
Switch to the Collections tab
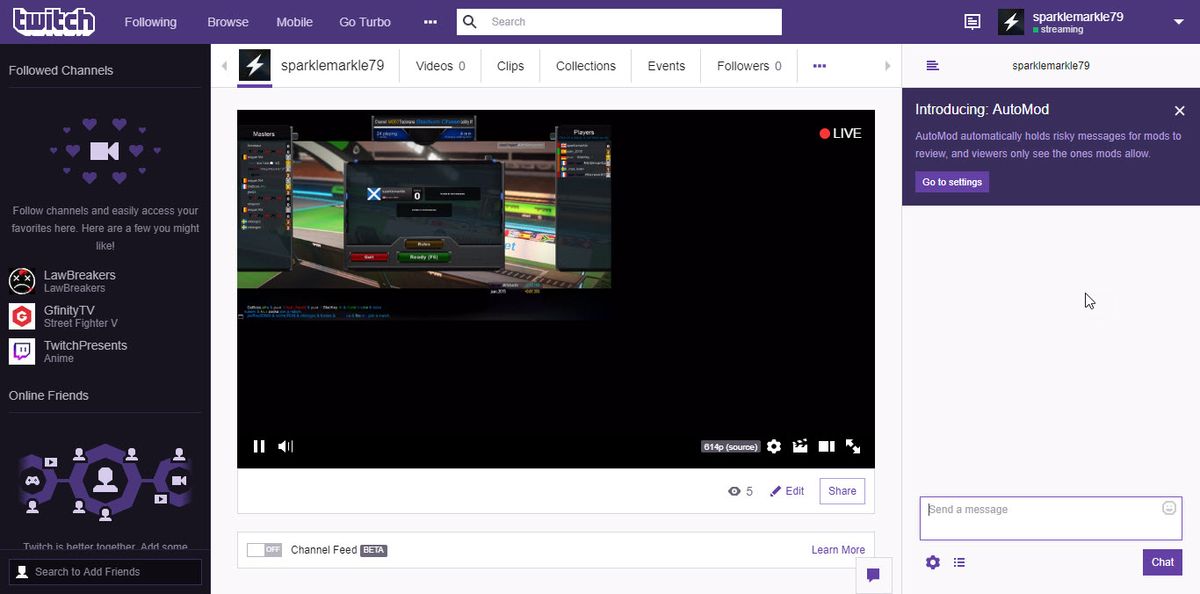pyautogui.click(x=586, y=66)
